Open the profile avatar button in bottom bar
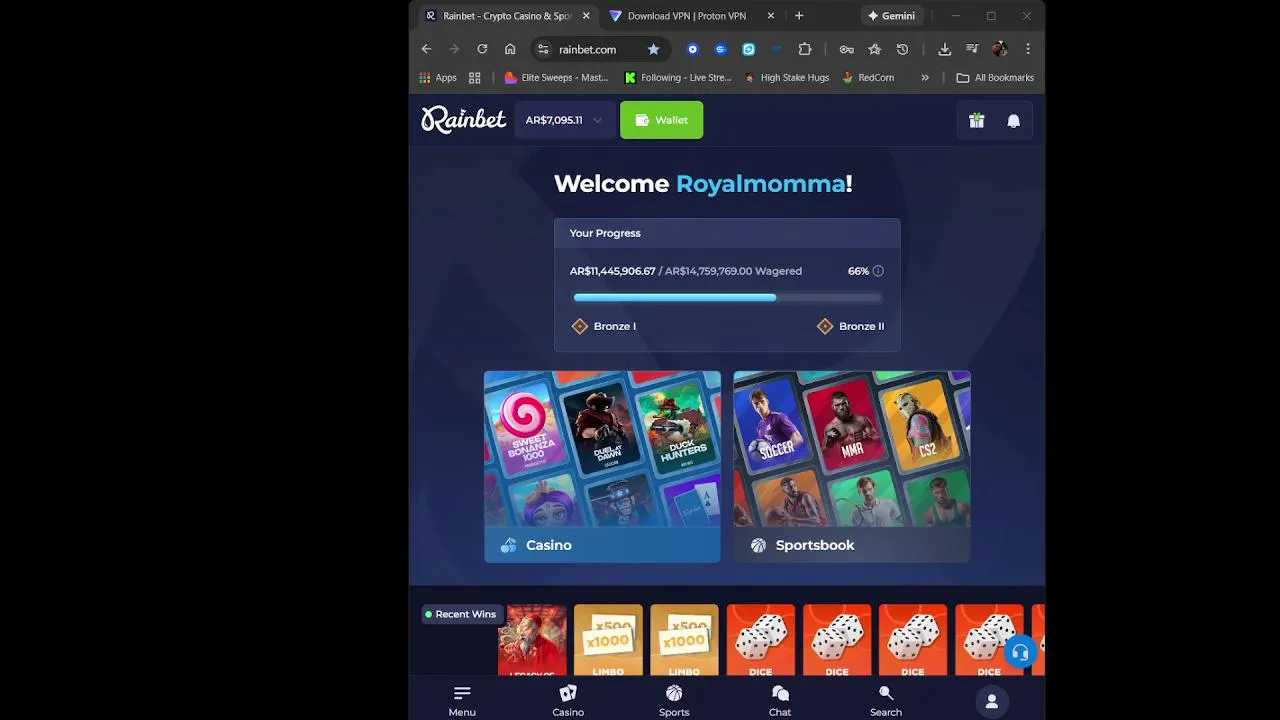This screenshot has height=720, width=1280. click(x=991, y=701)
